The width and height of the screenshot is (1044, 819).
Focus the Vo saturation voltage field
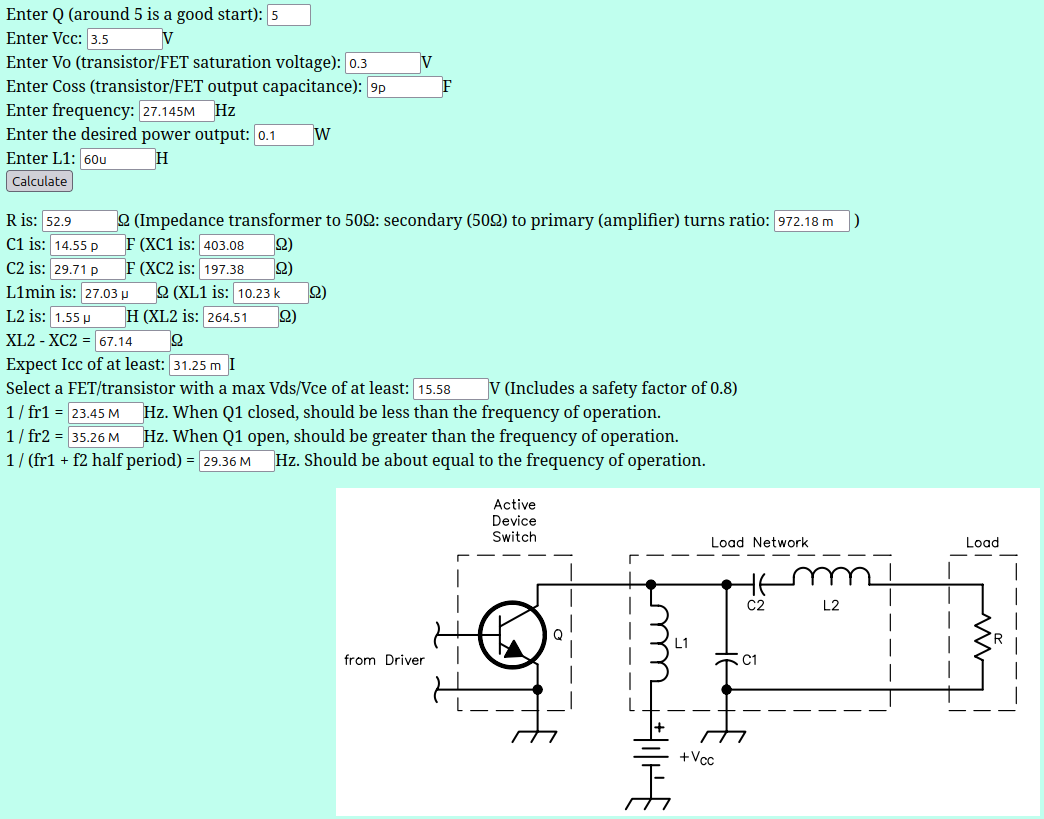(x=382, y=63)
